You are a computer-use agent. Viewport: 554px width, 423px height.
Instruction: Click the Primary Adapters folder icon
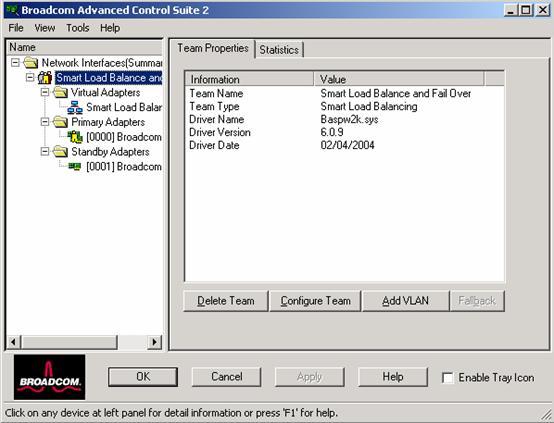pyautogui.click(x=60, y=122)
